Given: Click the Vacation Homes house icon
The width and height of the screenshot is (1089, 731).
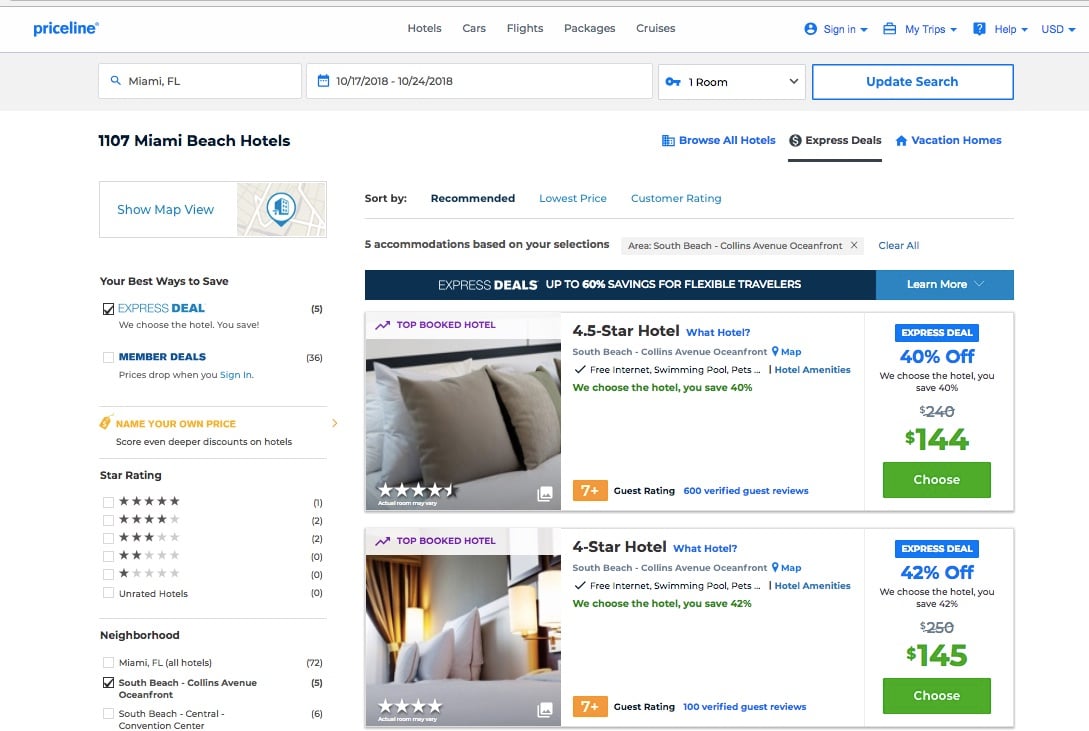Looking at the screenshot, I should tap(901, 141).
